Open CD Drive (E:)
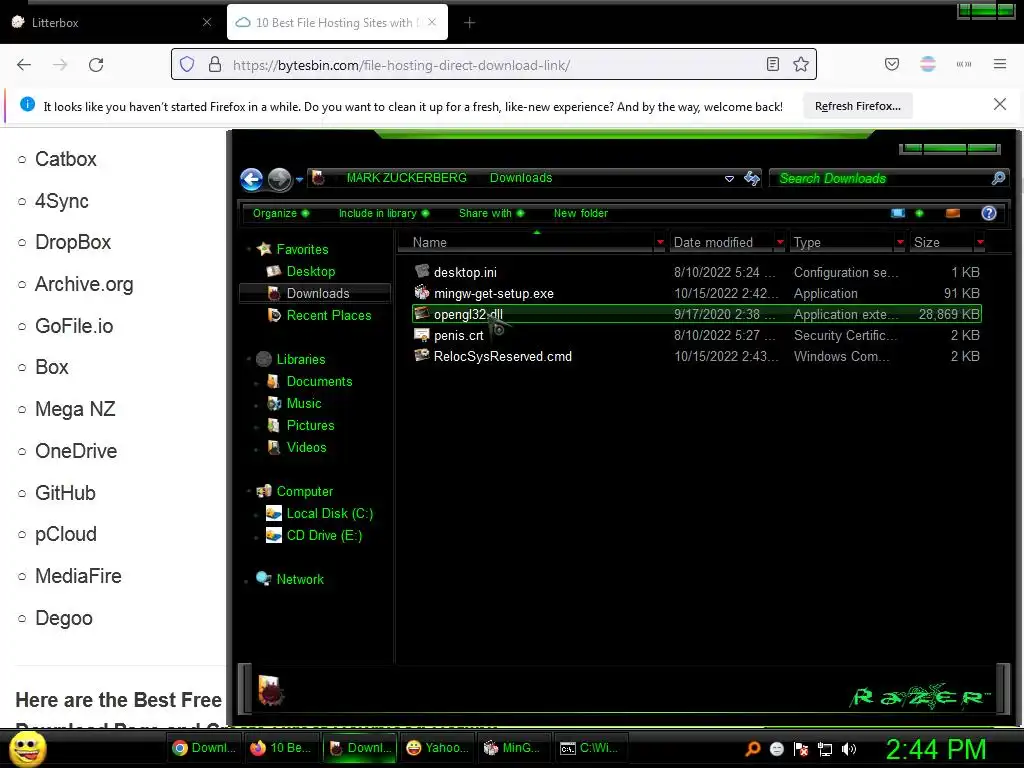The image size is (1024, 768). [x=324, y=536]
